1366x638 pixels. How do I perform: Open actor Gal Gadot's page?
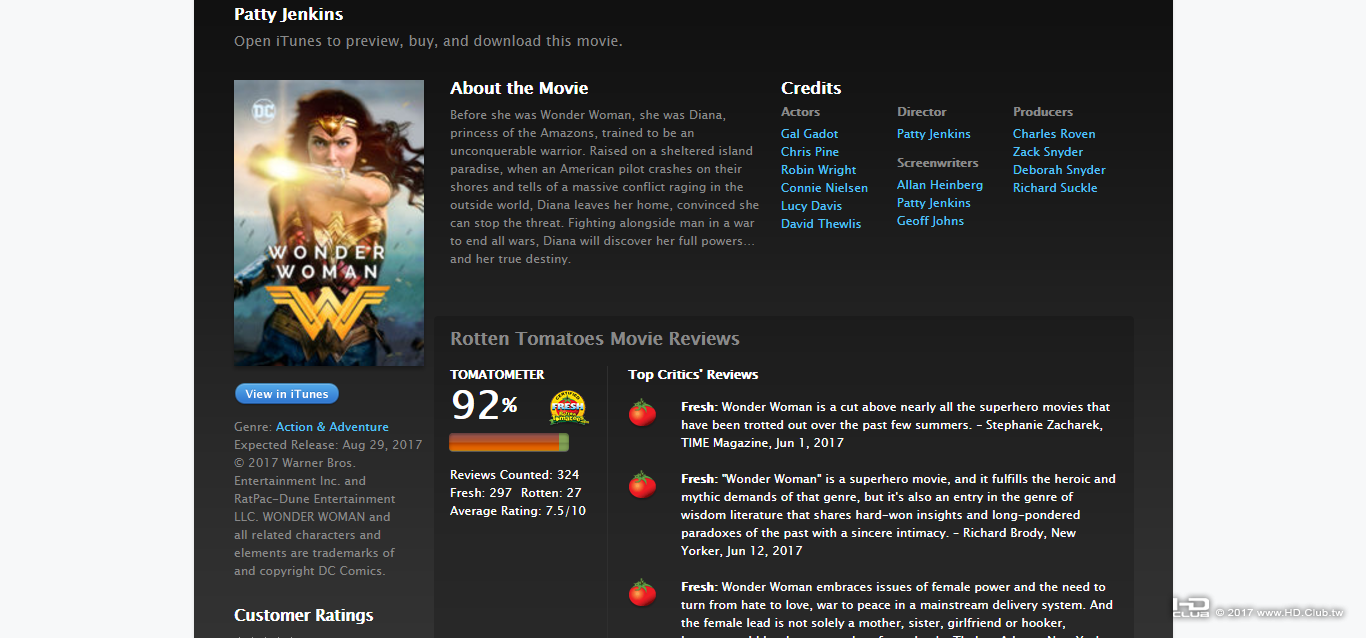coord(809,134)
